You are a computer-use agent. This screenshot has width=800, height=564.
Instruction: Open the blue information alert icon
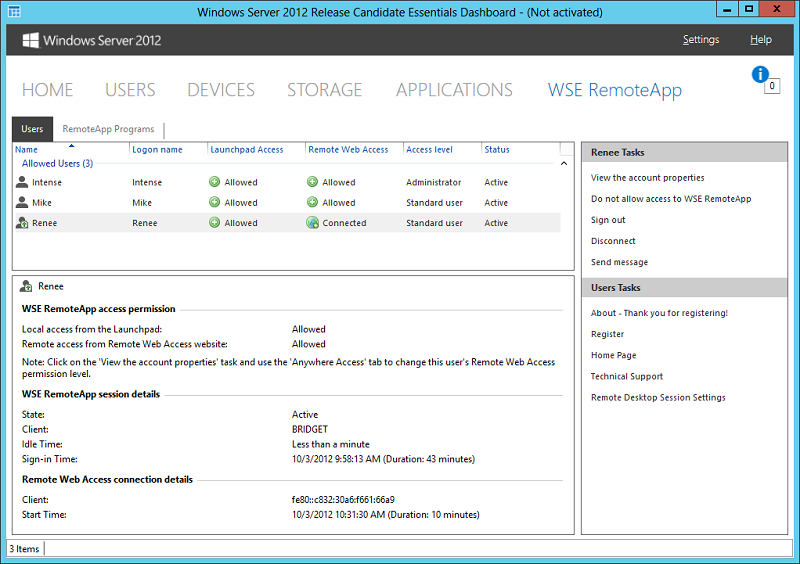tap(760, 75)
